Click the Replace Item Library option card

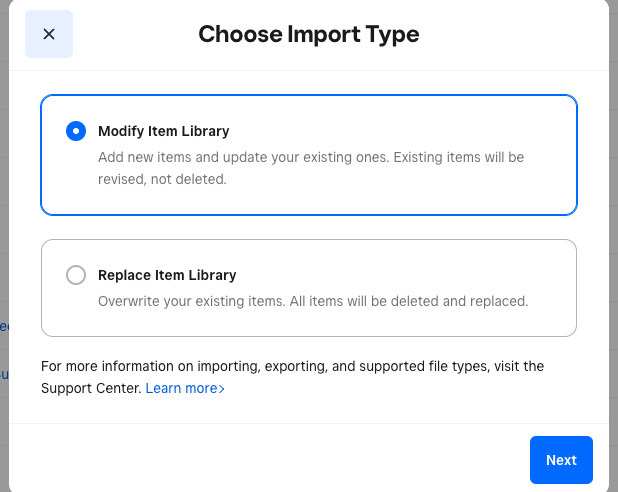(x=308, y=288)
